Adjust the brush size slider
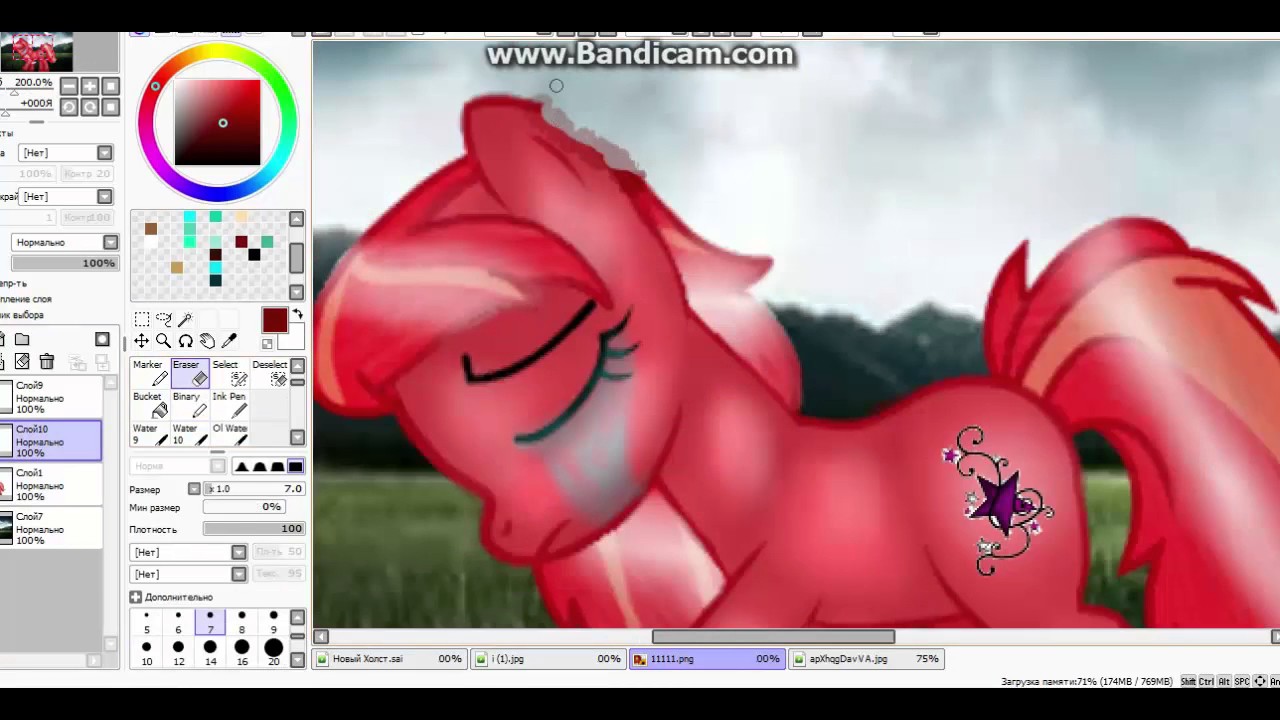Image resolution: width=1280 pixels, height=720 pixels. (254, 489)
